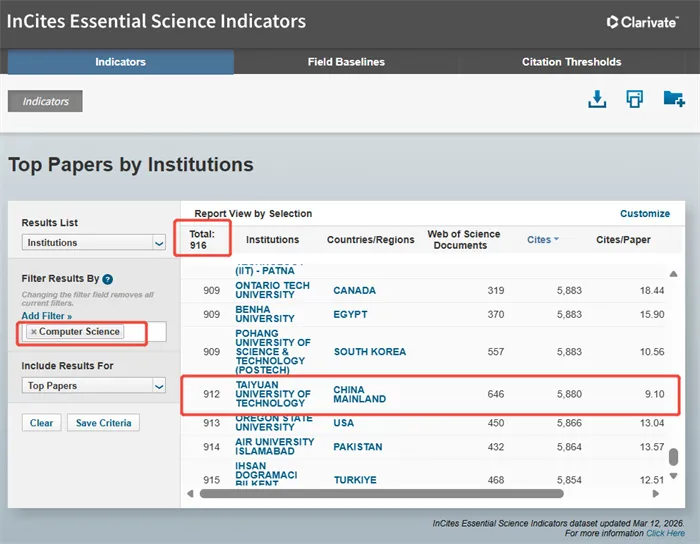Click the save to folder icon
Screen dimensions: 700x544
point(674,99)
